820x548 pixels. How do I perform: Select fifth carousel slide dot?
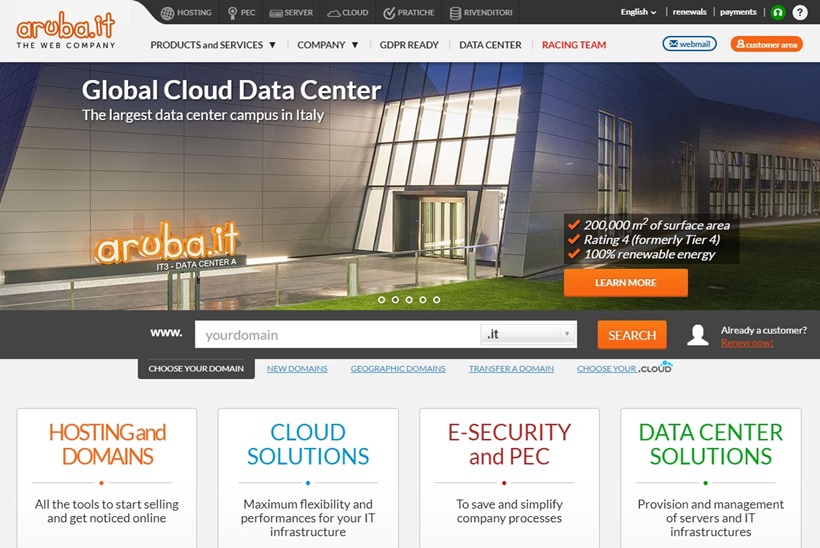coord(437,300)
